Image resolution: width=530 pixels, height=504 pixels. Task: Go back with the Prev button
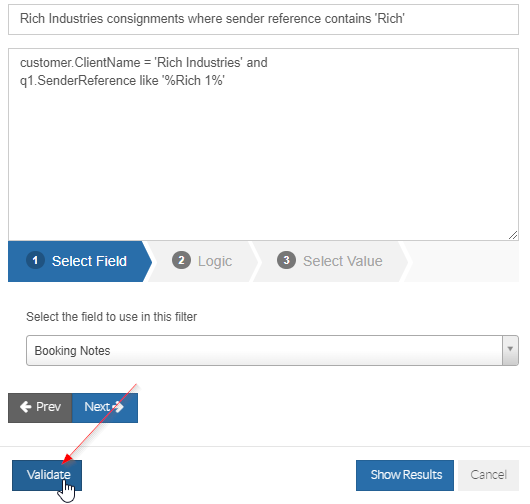(40, 408)
